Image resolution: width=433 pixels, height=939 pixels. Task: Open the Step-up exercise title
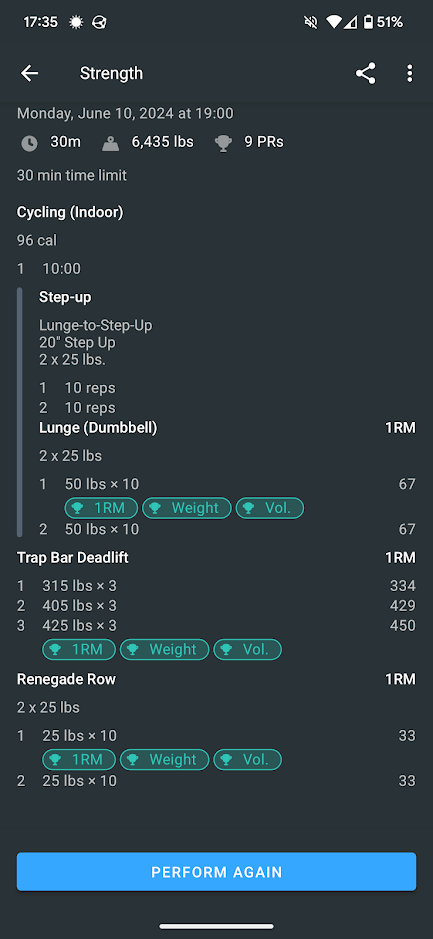click(65, 297)
